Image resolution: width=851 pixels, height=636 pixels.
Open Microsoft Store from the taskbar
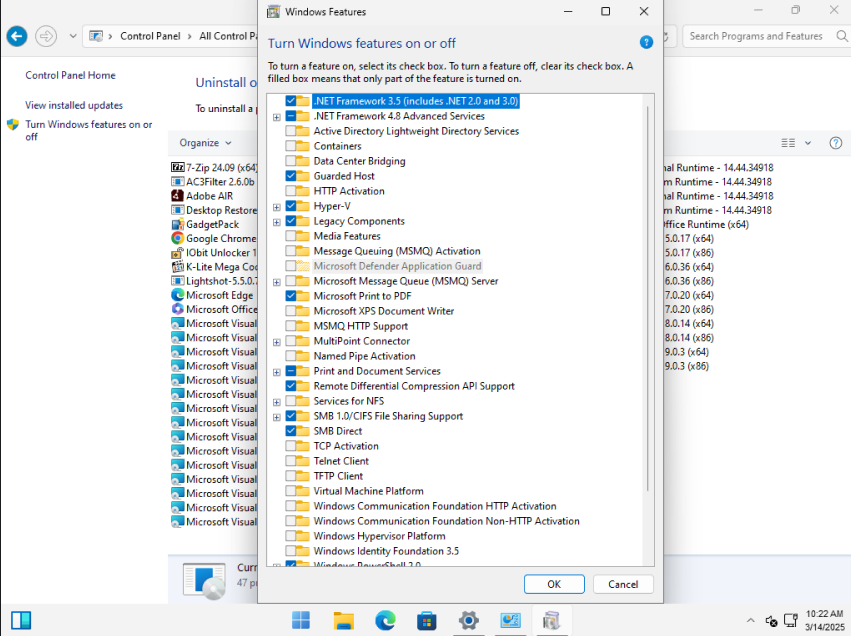[427, 620]
